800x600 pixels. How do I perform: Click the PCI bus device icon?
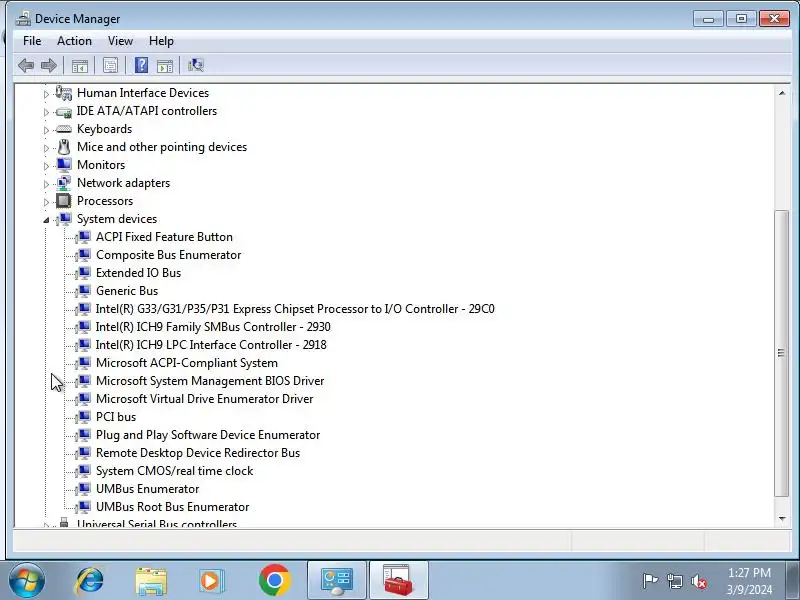83,417
